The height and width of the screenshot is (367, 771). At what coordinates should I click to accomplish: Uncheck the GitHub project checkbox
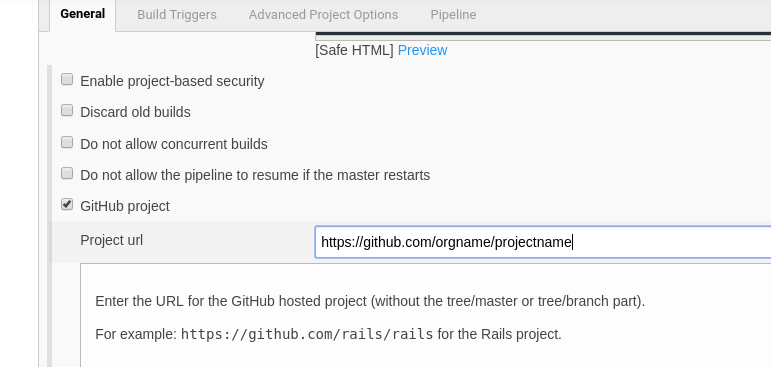click(67, 205)
